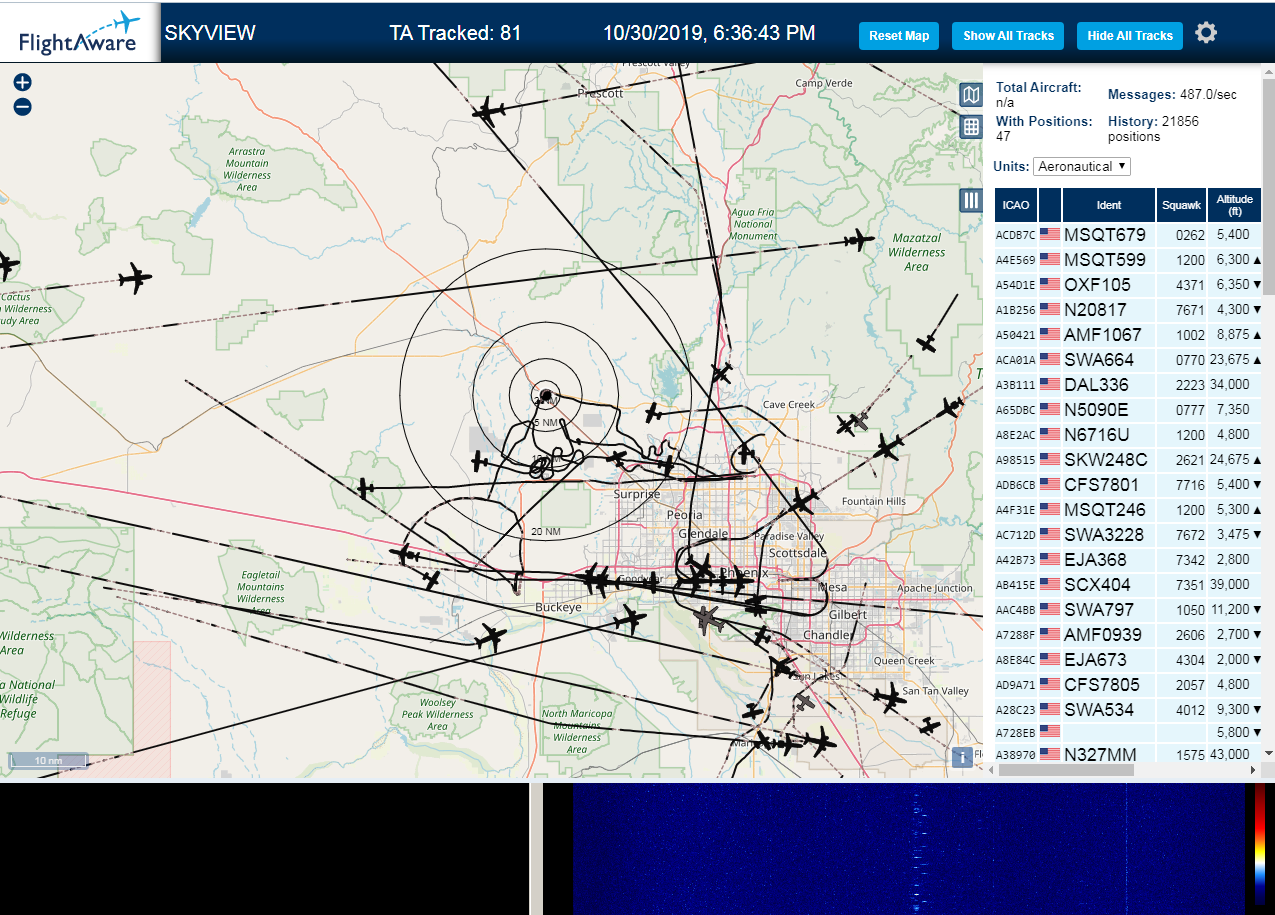Click the table scroll-down arrow

click(x=1268, y=753)
